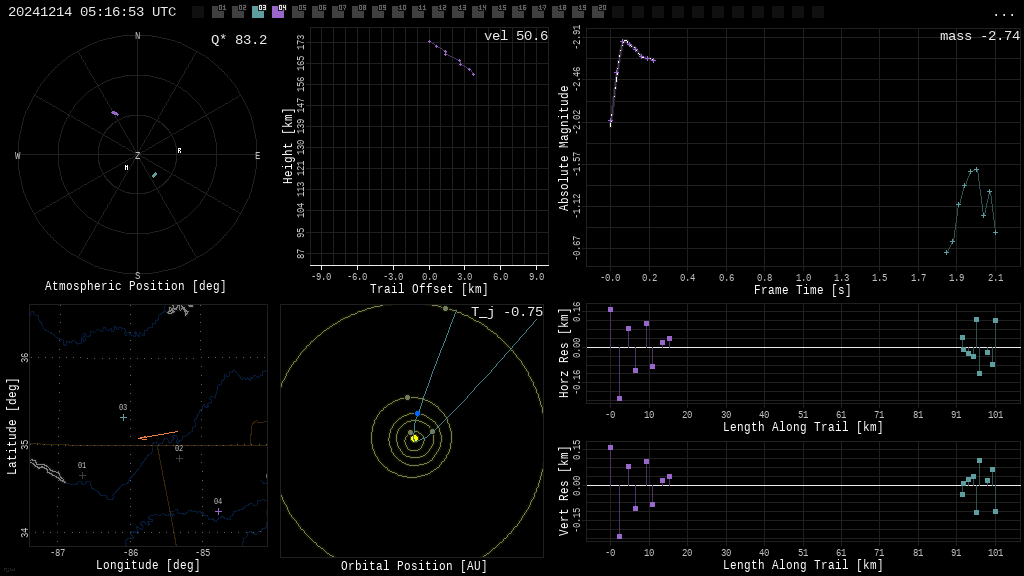Select the orange meteor ground track on map
This screenshot has height=576, width=1024.
[x=158, y=435]
